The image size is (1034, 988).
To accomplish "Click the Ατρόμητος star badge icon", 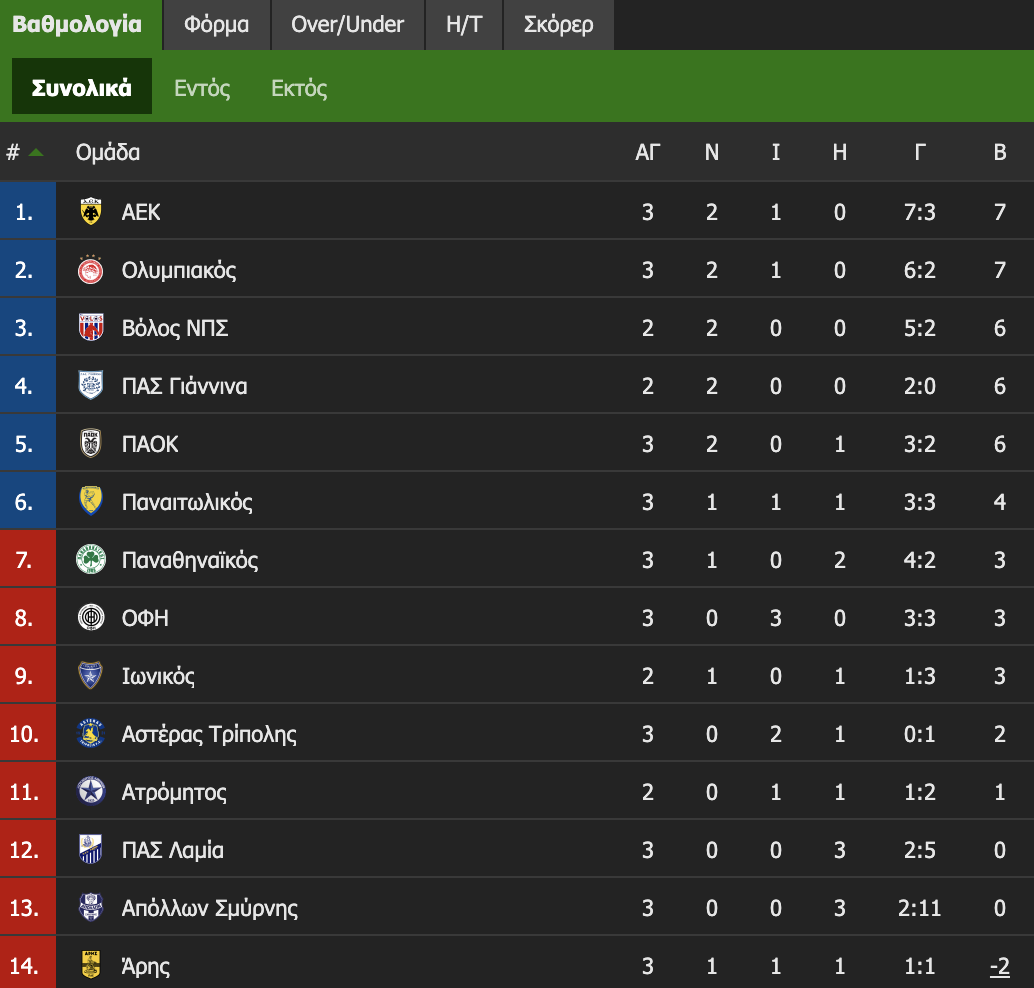I will pyautogui.click(x=91, y=792).
